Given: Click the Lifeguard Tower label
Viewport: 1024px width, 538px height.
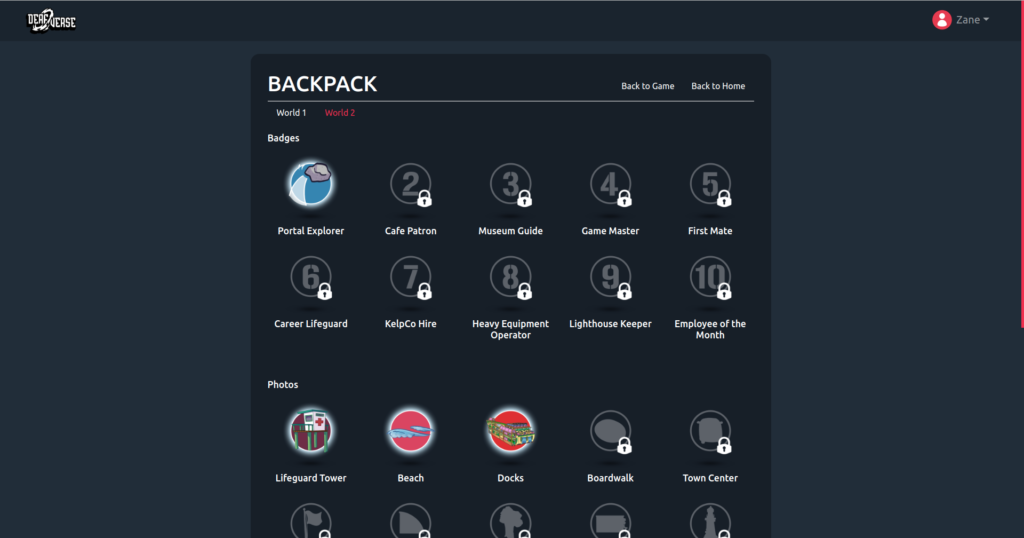Looking at the screenshot, I should pyautogui.click(x=311, y=478).
